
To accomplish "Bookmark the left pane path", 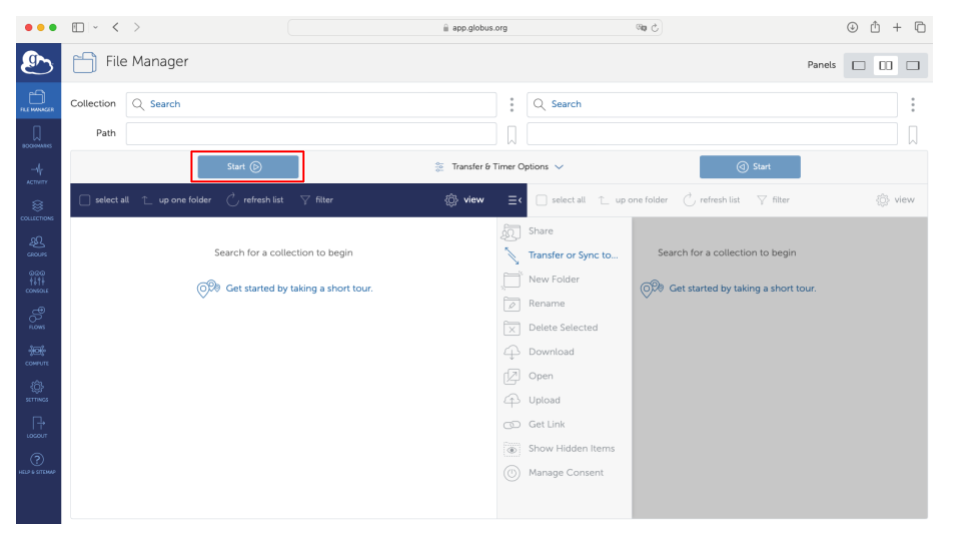I will point(512,135).
